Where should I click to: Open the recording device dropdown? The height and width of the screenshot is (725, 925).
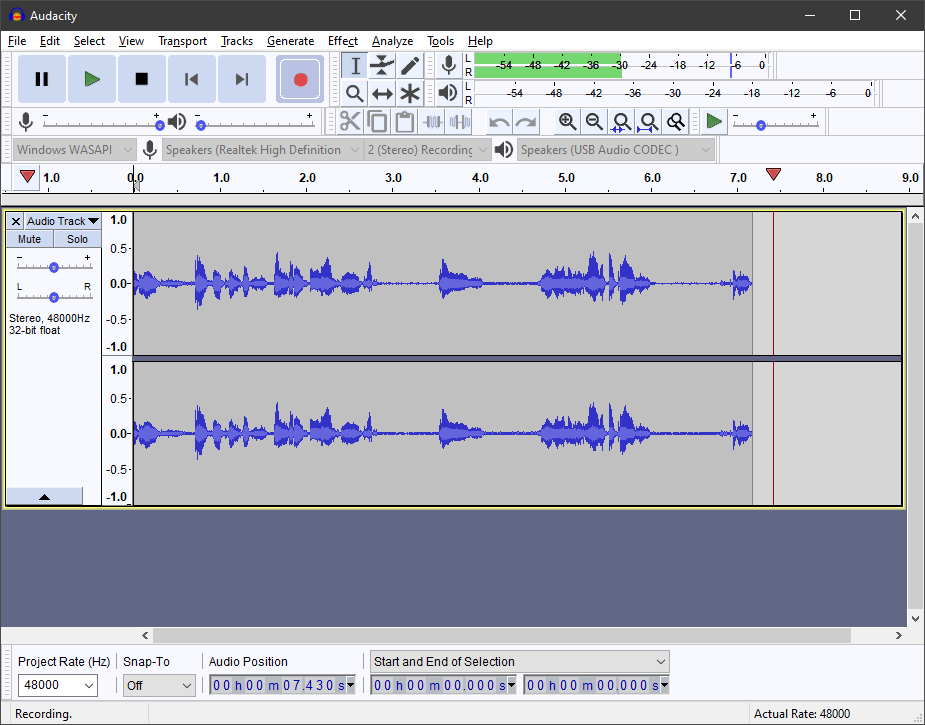[x=263, y=150]
